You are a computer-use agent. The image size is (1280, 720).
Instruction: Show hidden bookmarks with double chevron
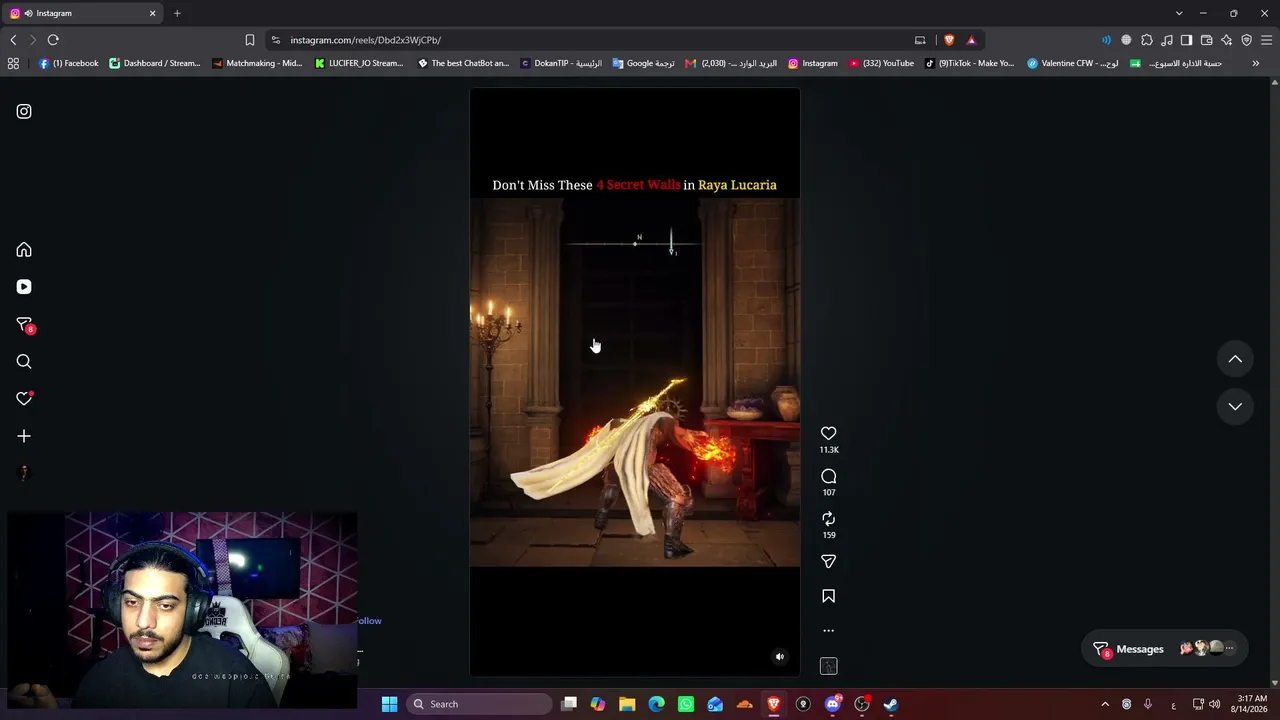tap(1256, 63)
